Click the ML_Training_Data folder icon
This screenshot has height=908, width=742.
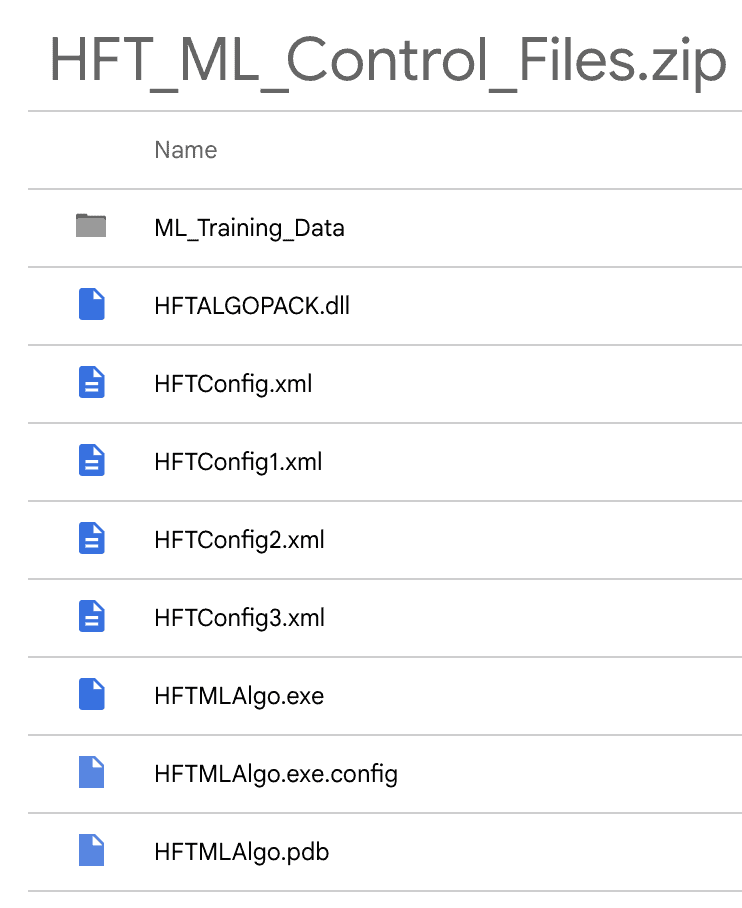pos(91,227)
